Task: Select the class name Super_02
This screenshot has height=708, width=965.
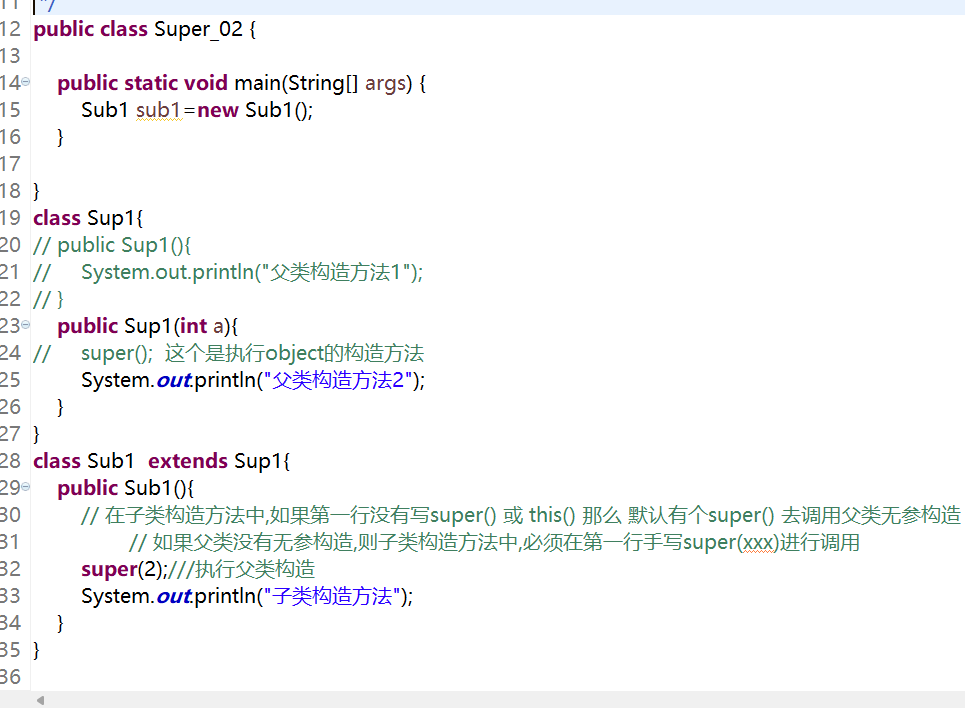Action: tap(197, 29)
